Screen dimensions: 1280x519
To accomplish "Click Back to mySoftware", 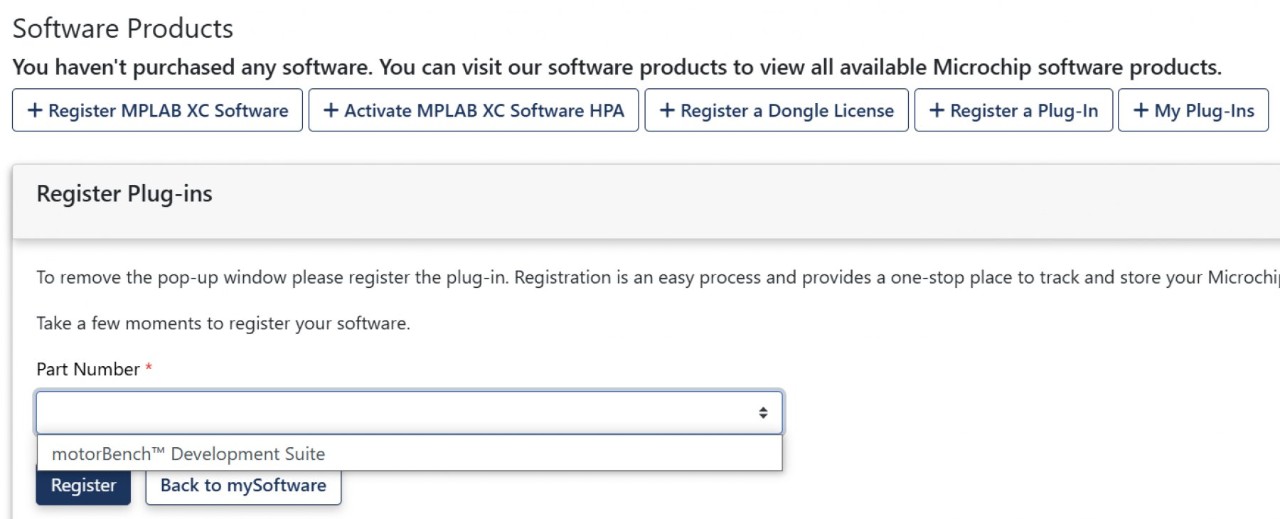I will point(243,486).
